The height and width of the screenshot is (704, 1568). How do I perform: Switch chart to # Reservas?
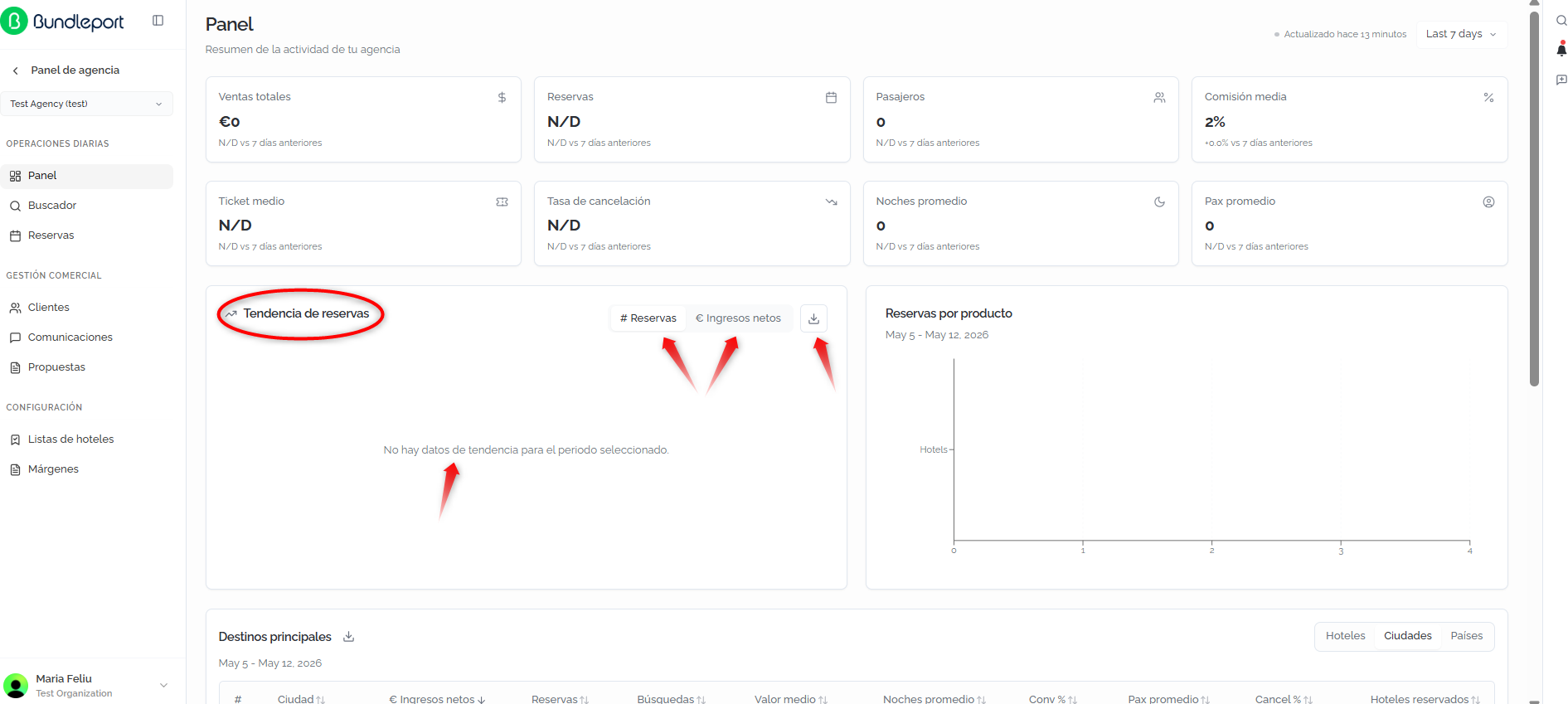pyautogui.click(x=648, y=318)
